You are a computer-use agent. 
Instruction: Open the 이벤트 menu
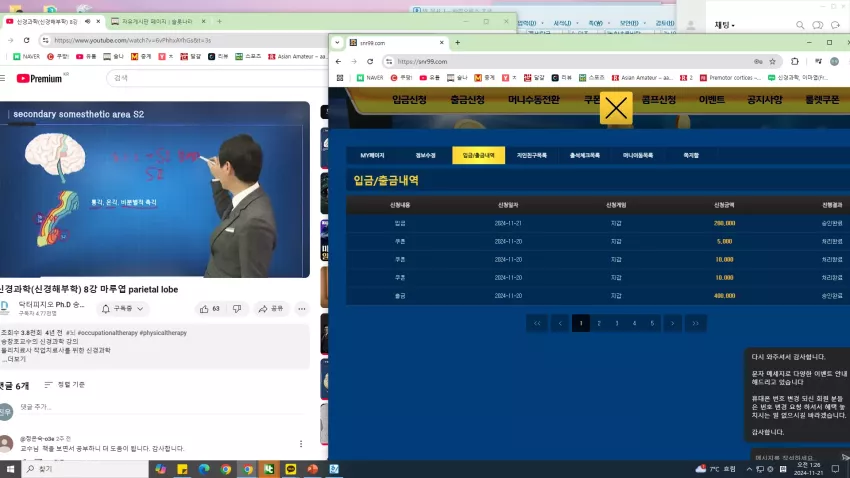(712, 100)
